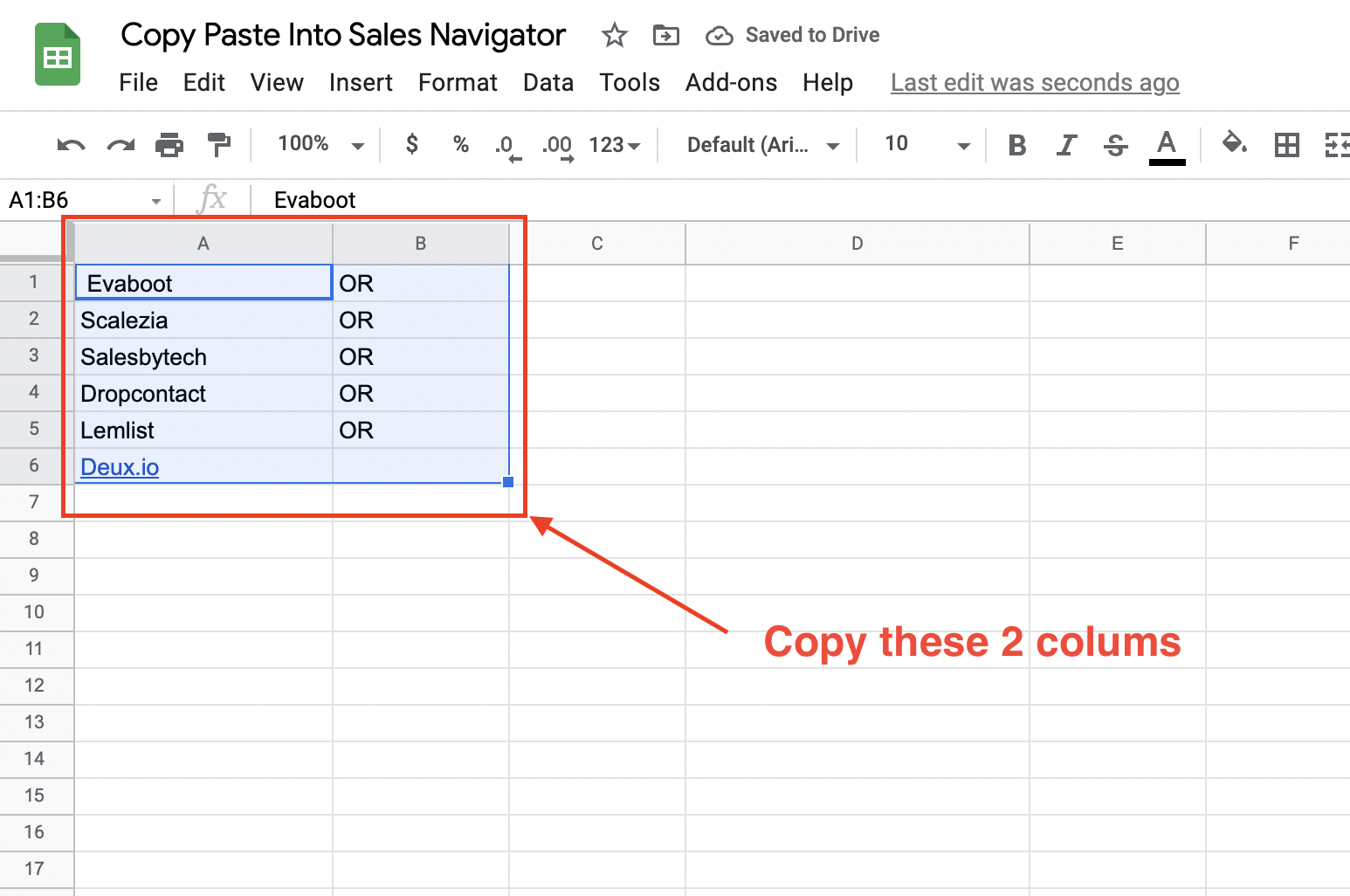Toggle Italic formatting

coord(1066,145)
